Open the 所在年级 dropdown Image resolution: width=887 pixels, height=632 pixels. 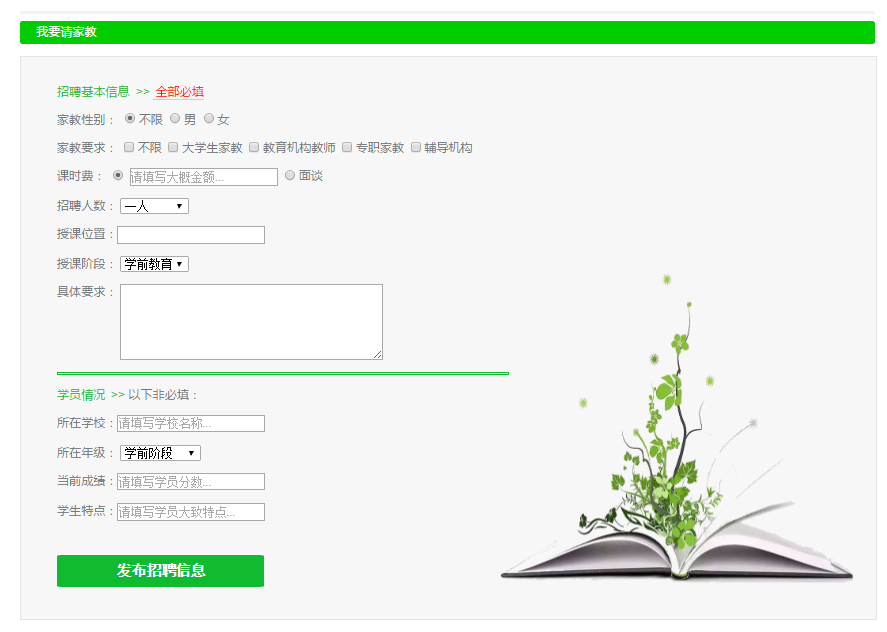pyautogui.click(x=161, y=453)
